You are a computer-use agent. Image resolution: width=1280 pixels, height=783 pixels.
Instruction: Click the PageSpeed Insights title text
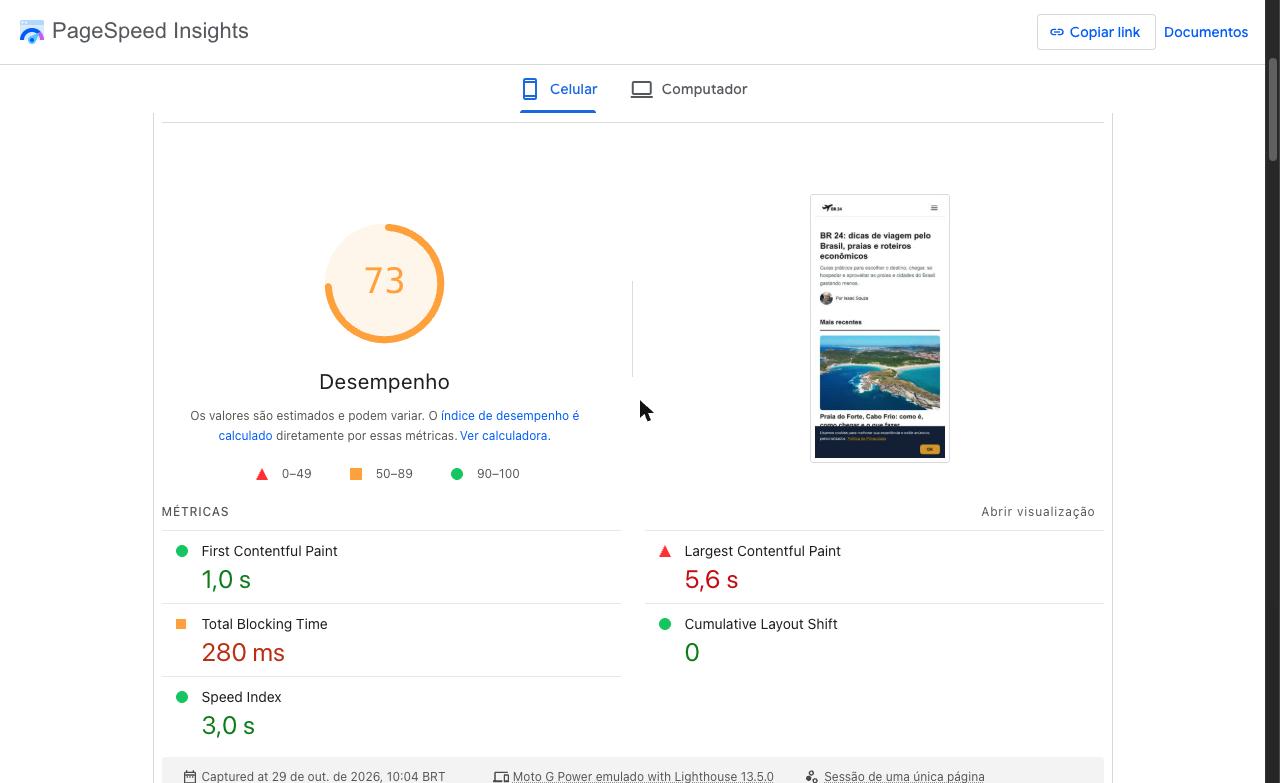[150, 31]
